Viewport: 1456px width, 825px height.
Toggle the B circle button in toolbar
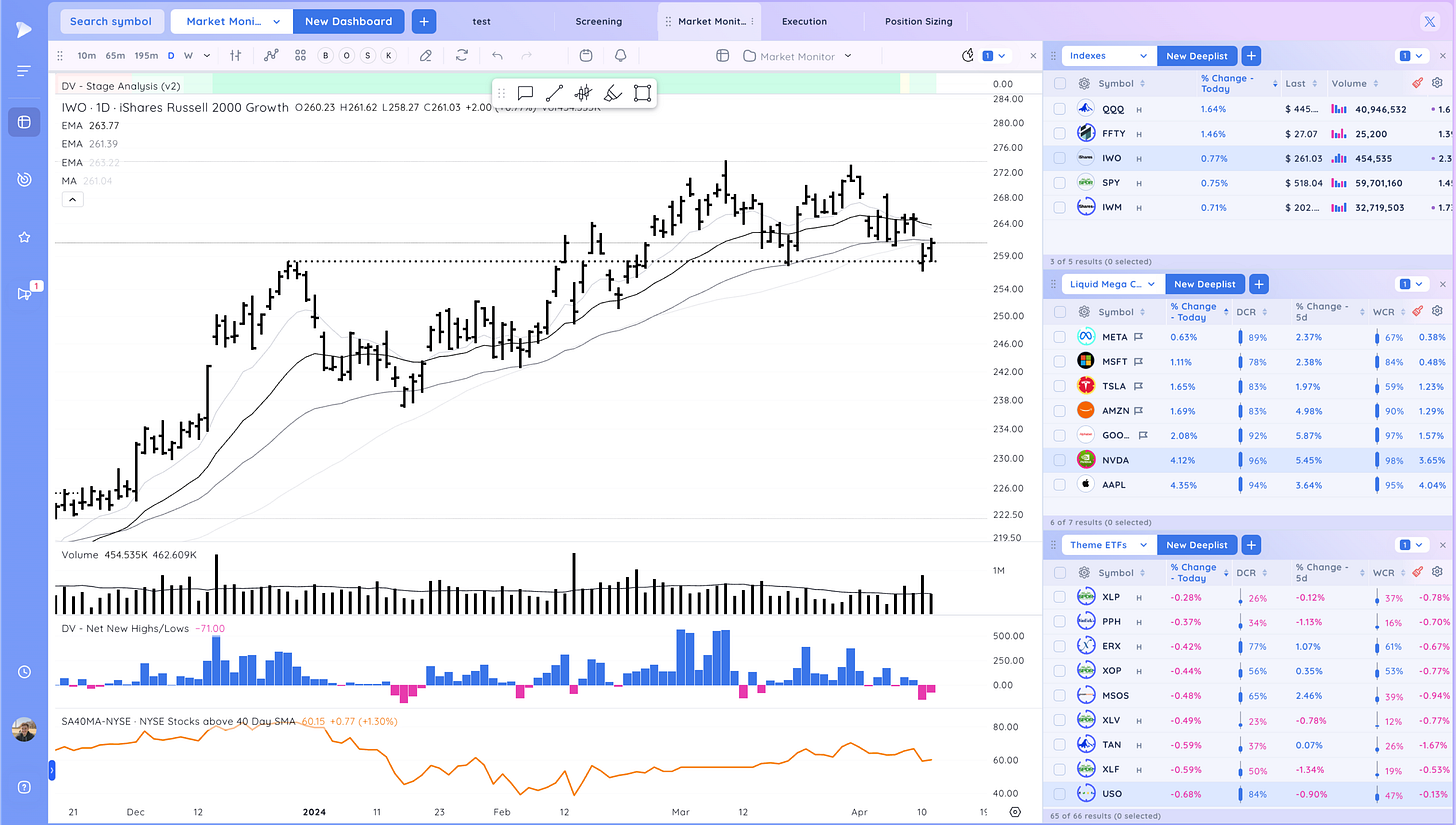[326, 56]
